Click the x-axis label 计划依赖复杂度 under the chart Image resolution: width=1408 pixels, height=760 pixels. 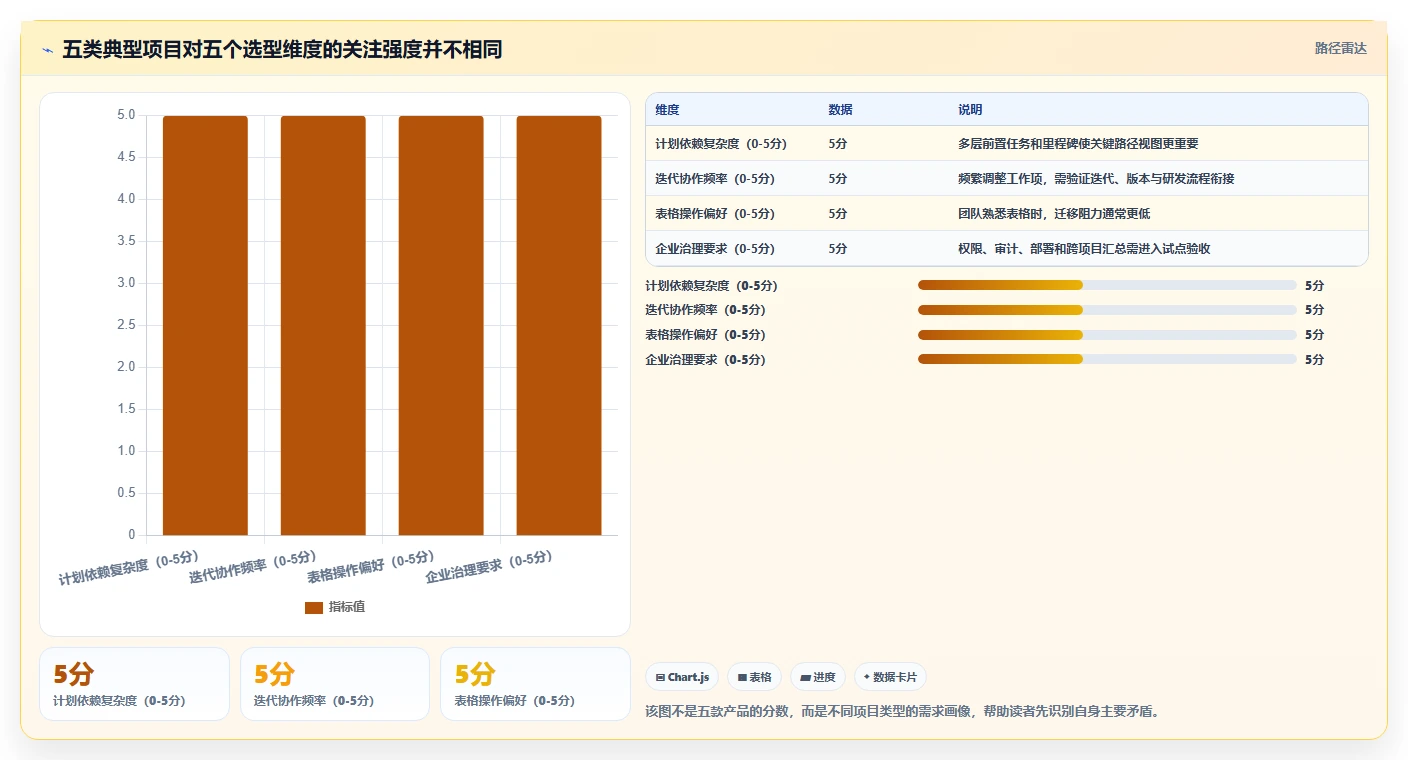click(x=130, y=567)
